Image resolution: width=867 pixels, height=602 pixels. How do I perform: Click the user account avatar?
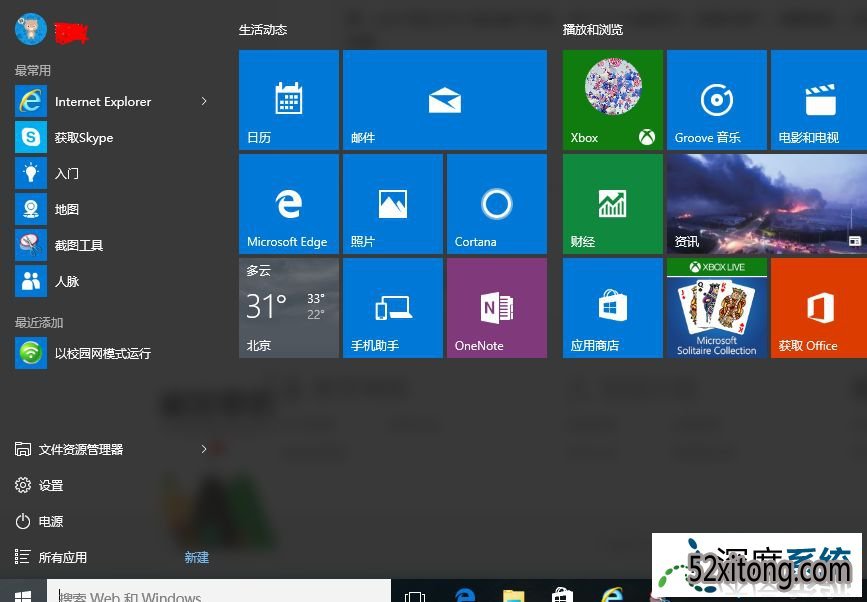point(30,29)
